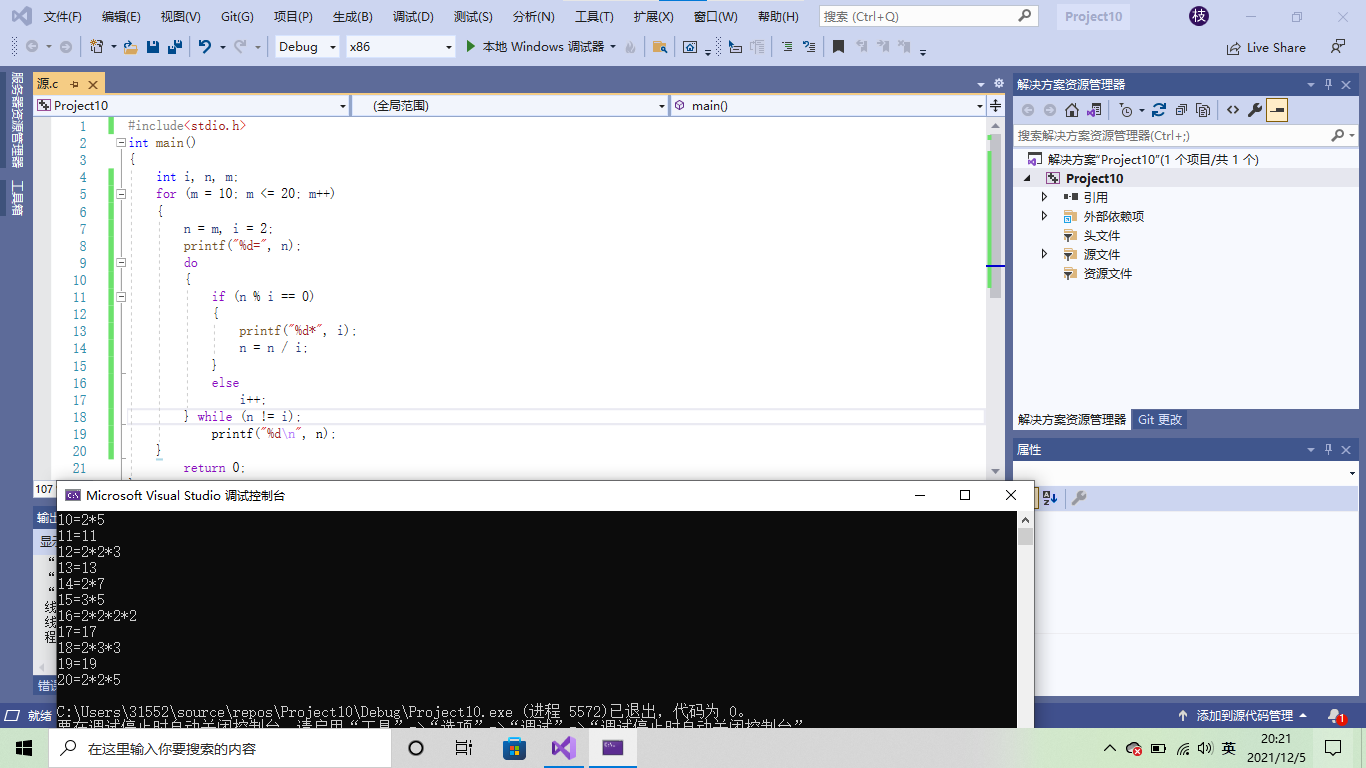Close the 源.c tab
This screenshot has width=1366, height=768.
pyautogui.click(x=91, y=84)
